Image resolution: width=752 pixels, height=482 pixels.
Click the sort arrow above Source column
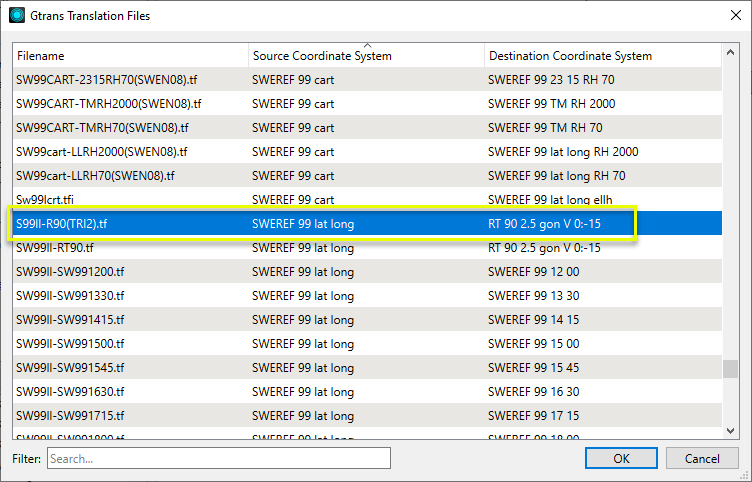pyautogui.click(x=366, y=46)
